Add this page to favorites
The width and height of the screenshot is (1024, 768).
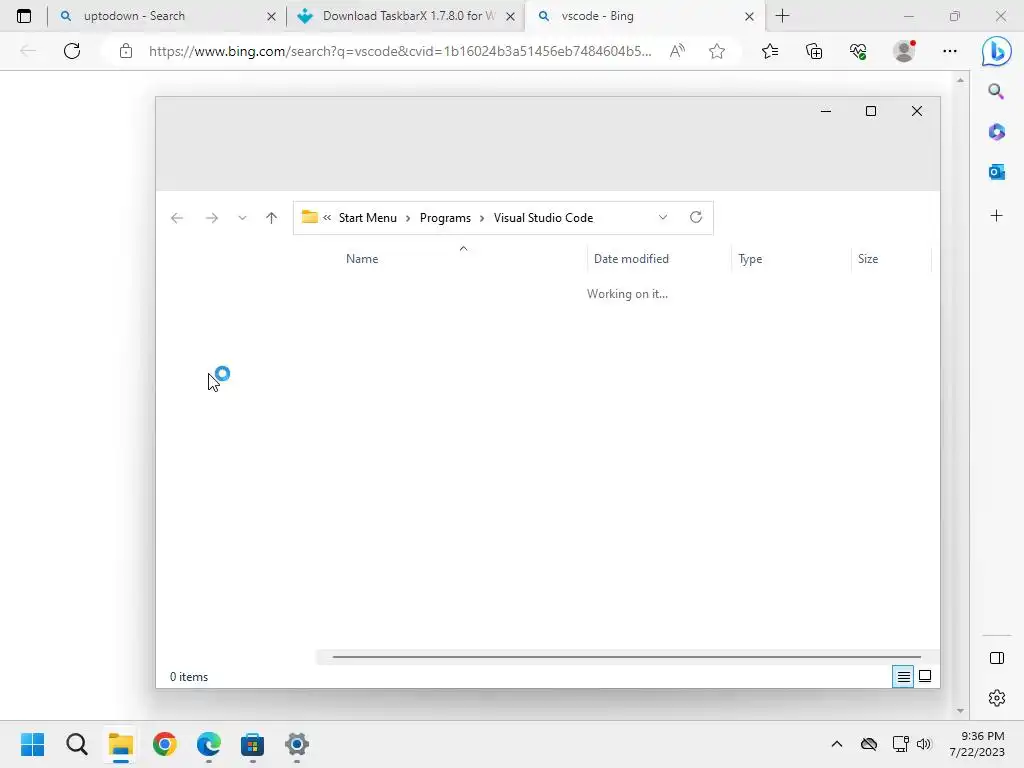pos(717,51)
